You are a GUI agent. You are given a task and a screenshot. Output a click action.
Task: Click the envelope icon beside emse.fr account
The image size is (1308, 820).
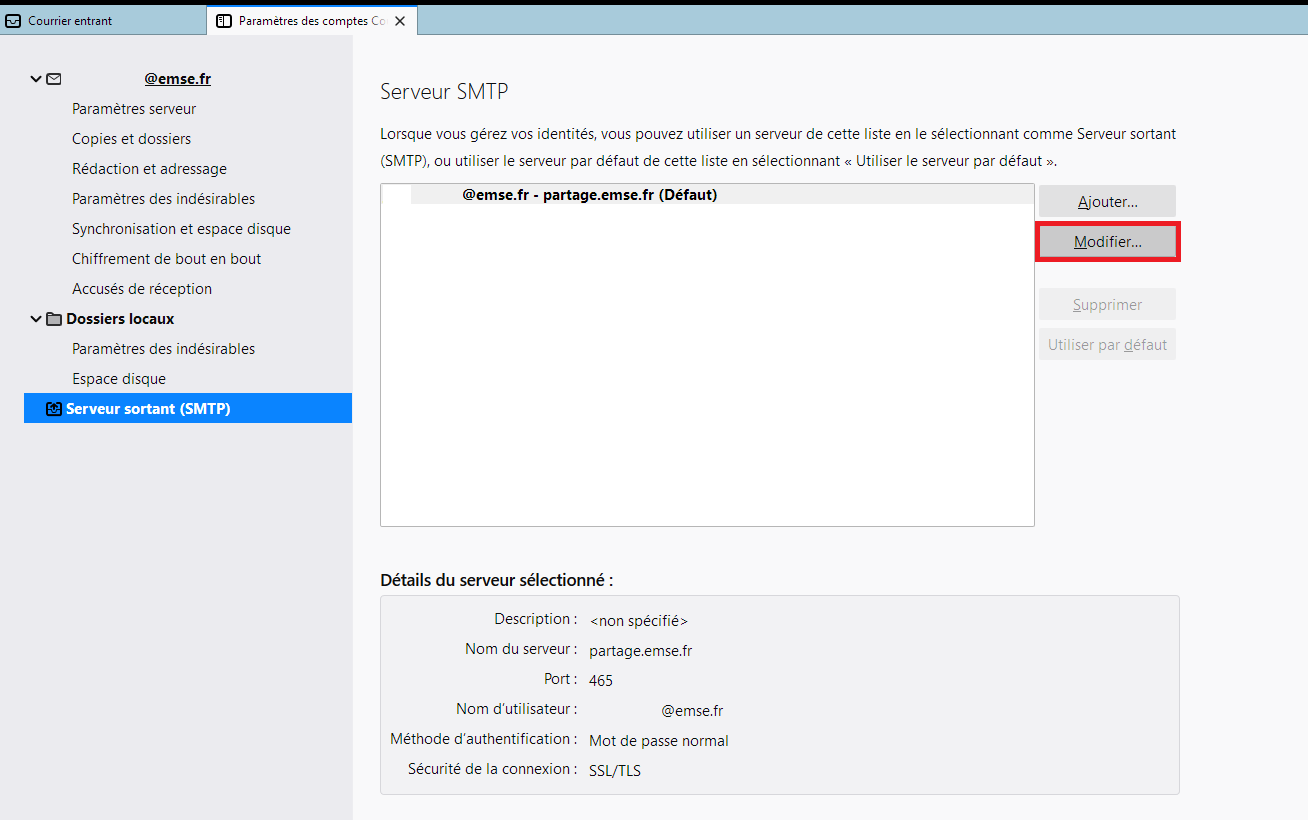[54, 79]
